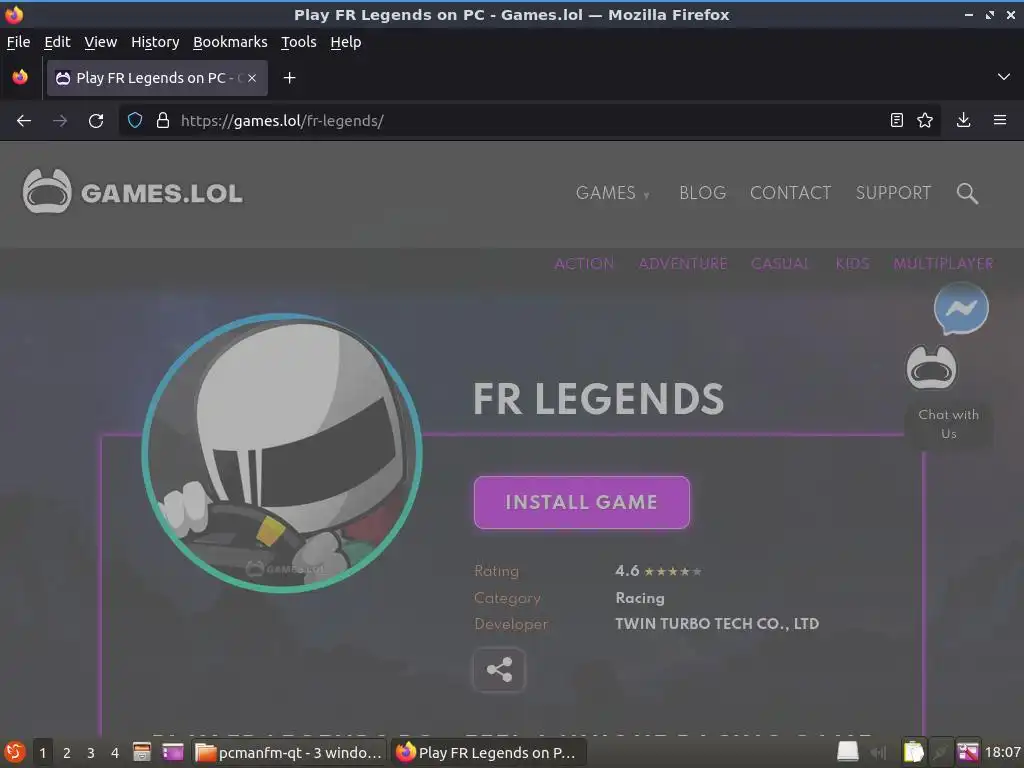
Task: Click the TWIN TURBO TECH CO., LTD developer name
Action: pyautogui.click(x=717, y=624)
